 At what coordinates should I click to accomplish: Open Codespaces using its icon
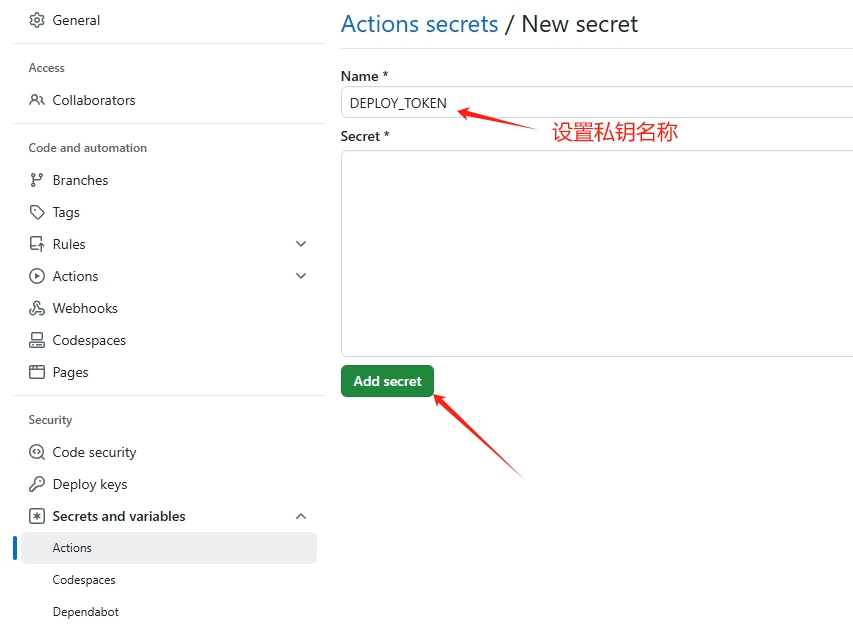[36, 340]
